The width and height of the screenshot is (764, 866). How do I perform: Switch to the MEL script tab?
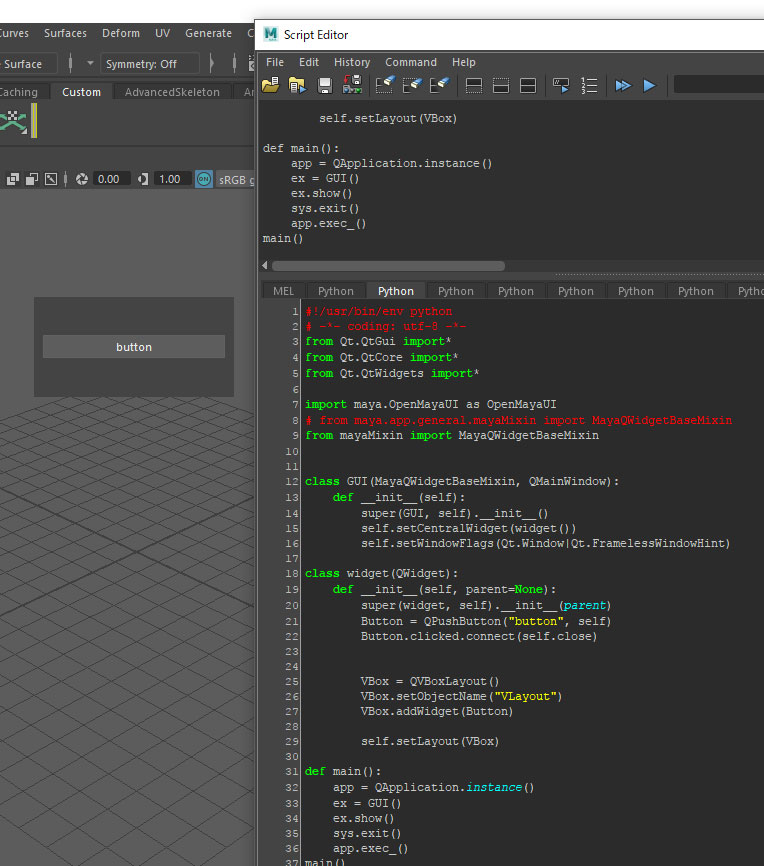[x=284, y=291]
